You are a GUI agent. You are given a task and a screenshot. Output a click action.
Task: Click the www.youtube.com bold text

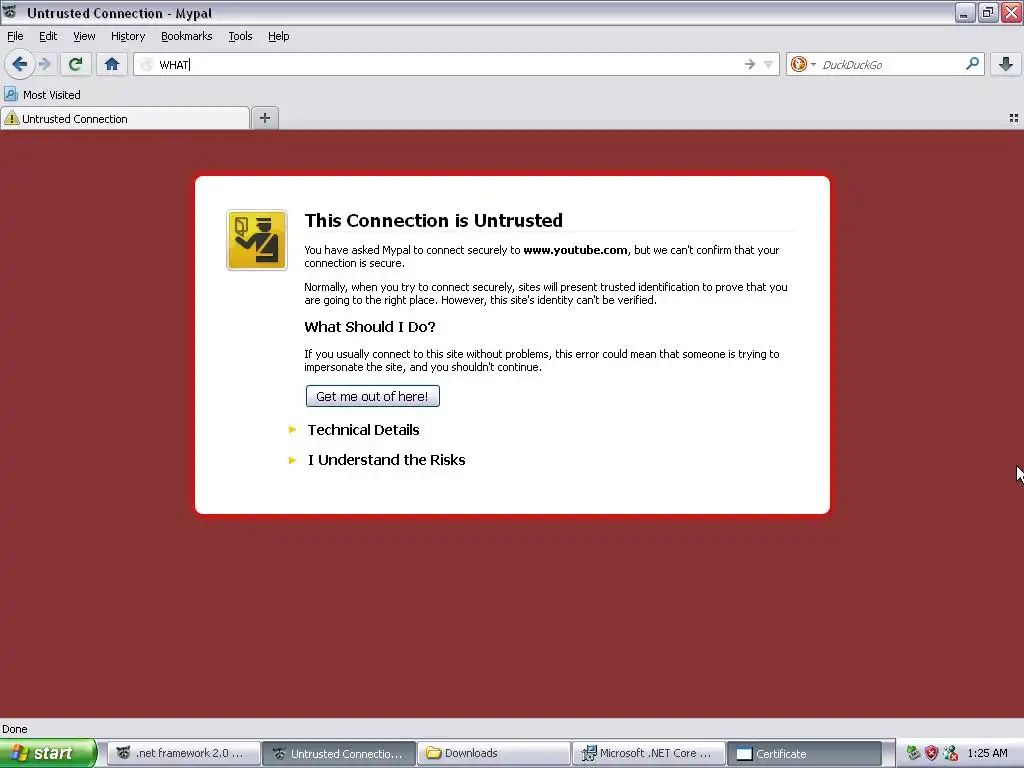tap(575, 249)
